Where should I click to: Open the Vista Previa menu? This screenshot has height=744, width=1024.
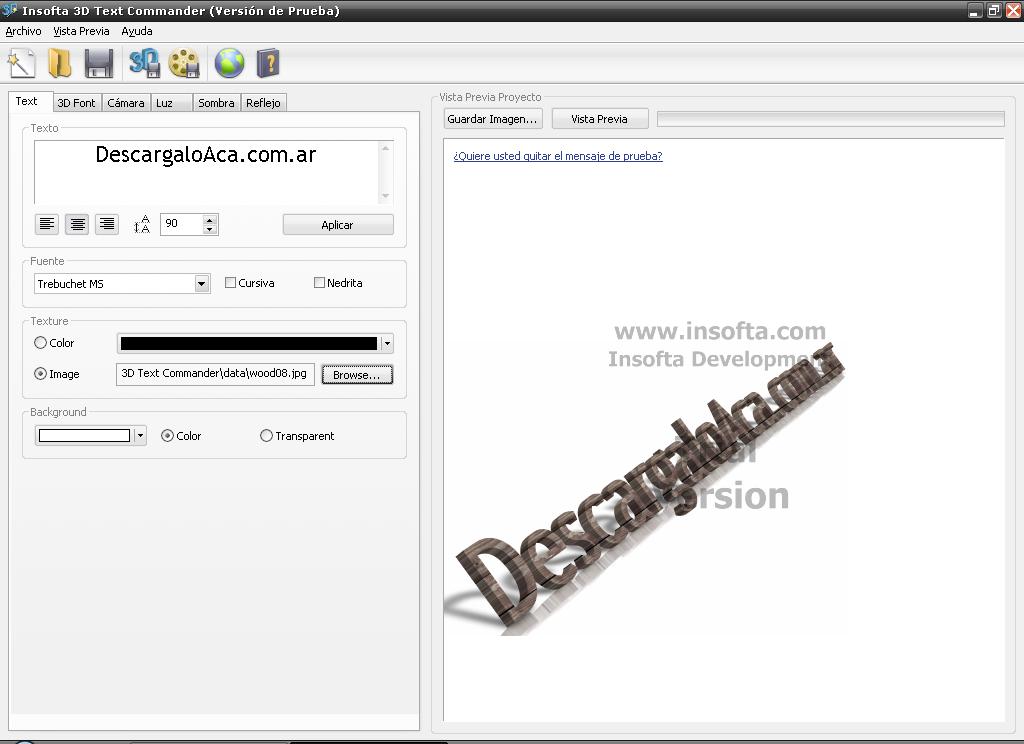[81, 31]
